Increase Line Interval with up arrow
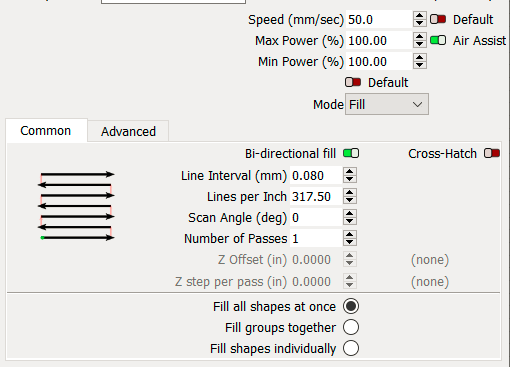The width and height of the screenshot is (510, 367). click(x=350, y=171)
